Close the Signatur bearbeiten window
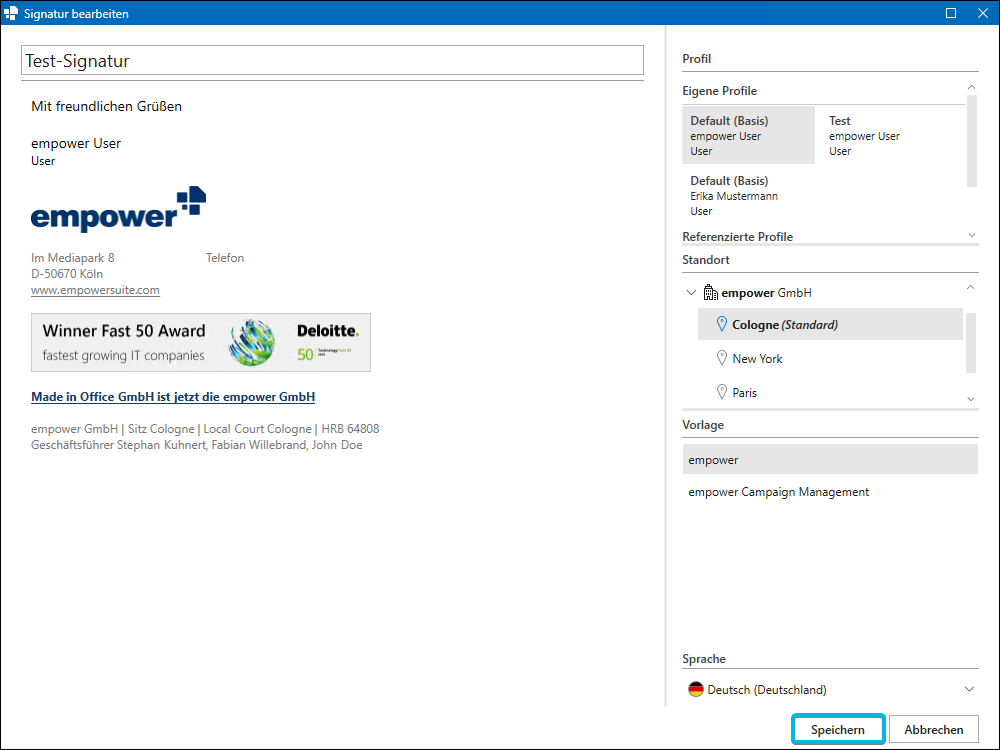Screen dimensions: 1000x750 coord(983,13)
